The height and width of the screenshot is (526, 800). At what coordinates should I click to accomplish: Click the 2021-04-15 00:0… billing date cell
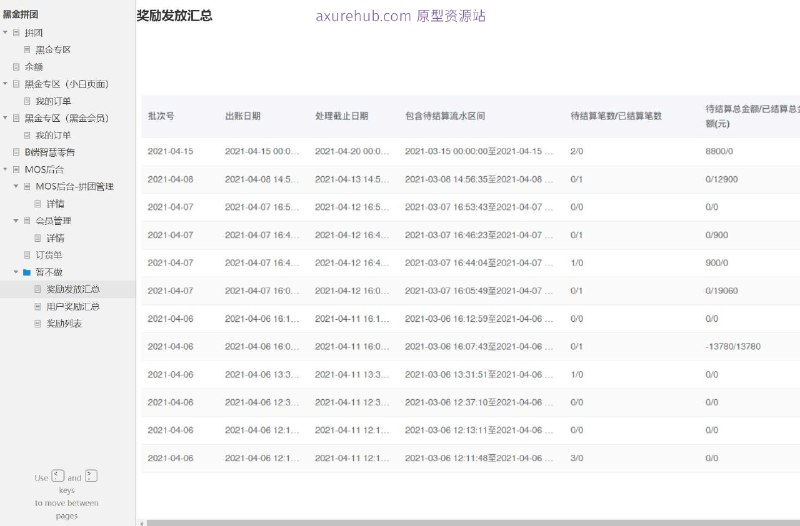click(x=262, y=152)
